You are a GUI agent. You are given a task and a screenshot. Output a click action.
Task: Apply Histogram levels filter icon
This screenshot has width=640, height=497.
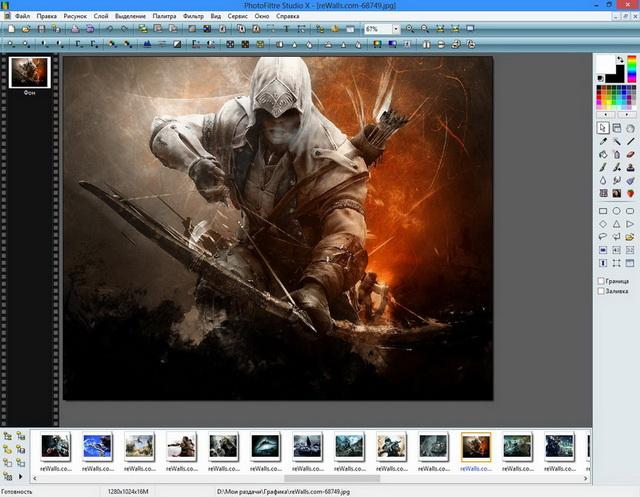click(x=147, y=44)
